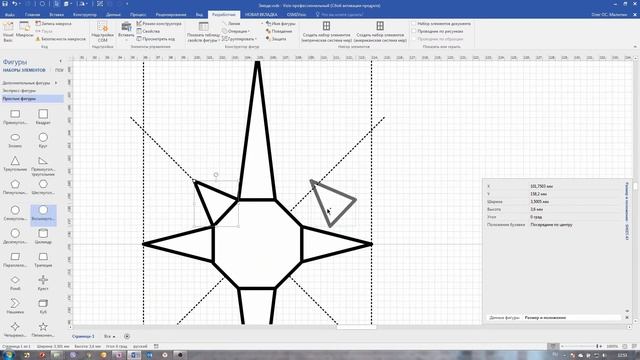Select the Треугольник shape
Screen dimensions: 640x360
coord(15,163)
